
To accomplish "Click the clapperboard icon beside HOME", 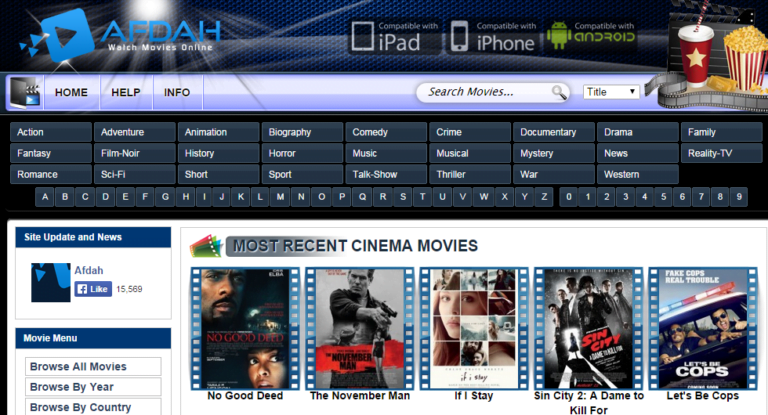I will (x=24, y=93).
